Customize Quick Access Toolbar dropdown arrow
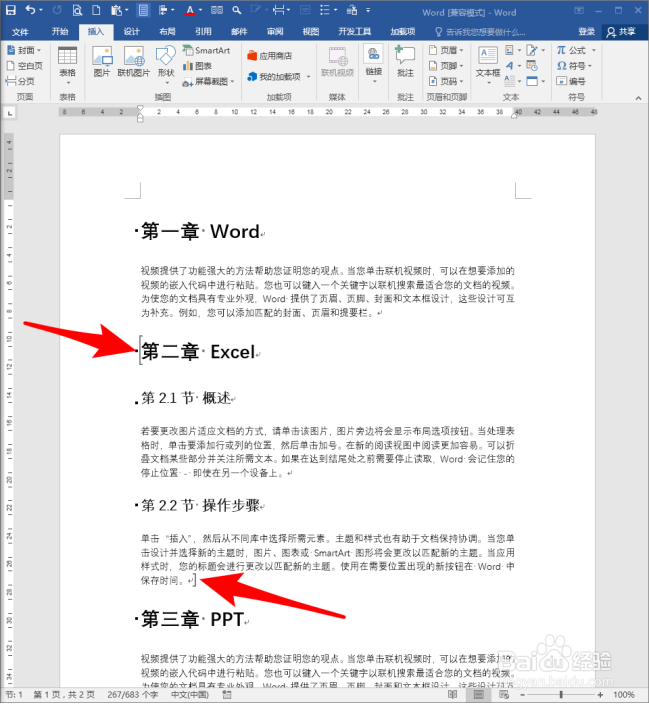 tap(368, 10)
